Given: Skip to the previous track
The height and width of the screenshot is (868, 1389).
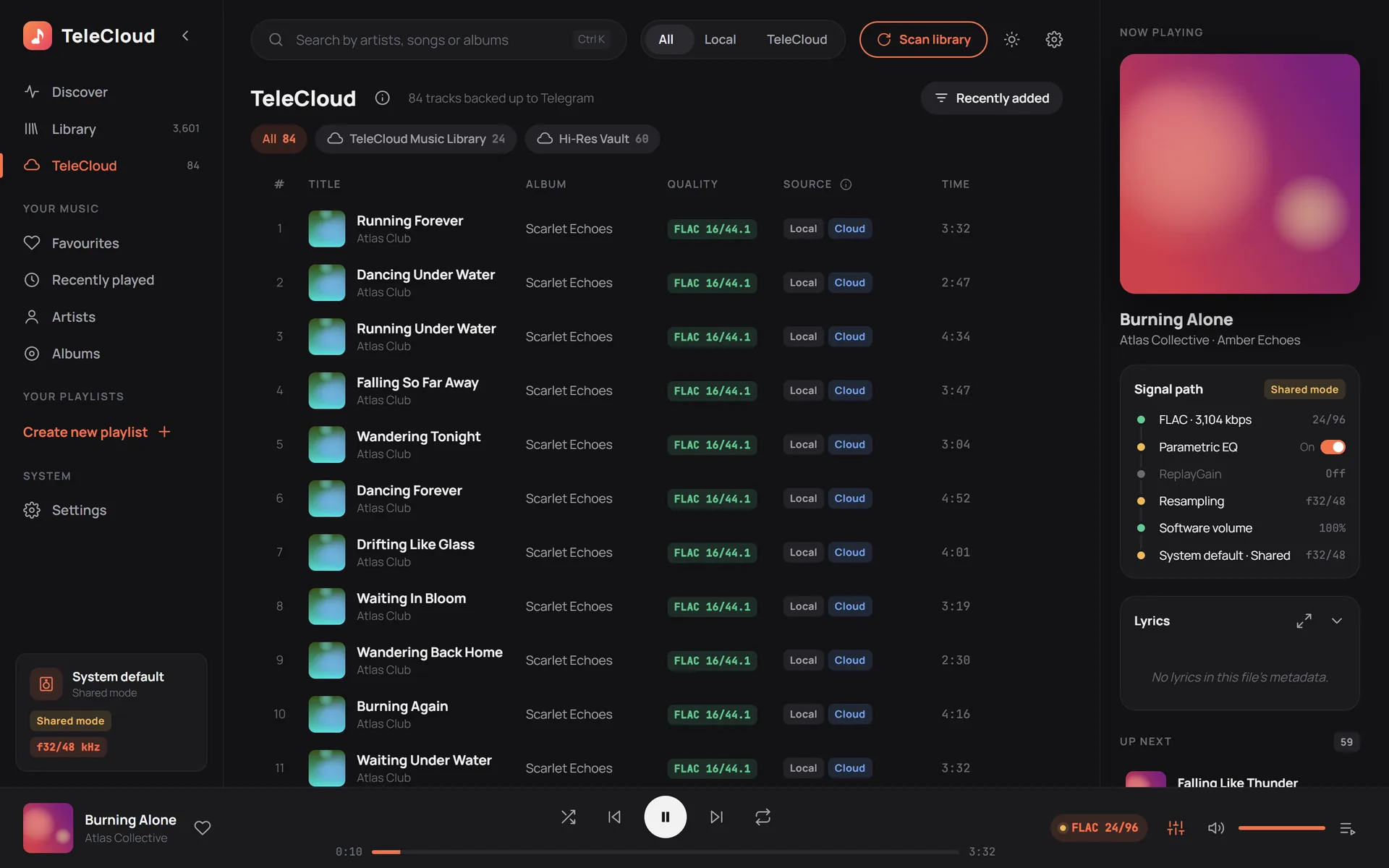Looking at the screenshot, I should point(614,817).
